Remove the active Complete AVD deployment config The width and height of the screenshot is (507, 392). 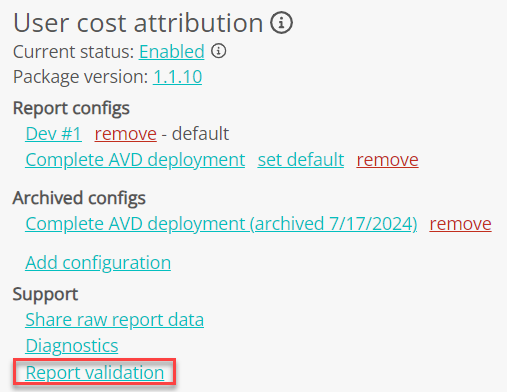(387, 160)
